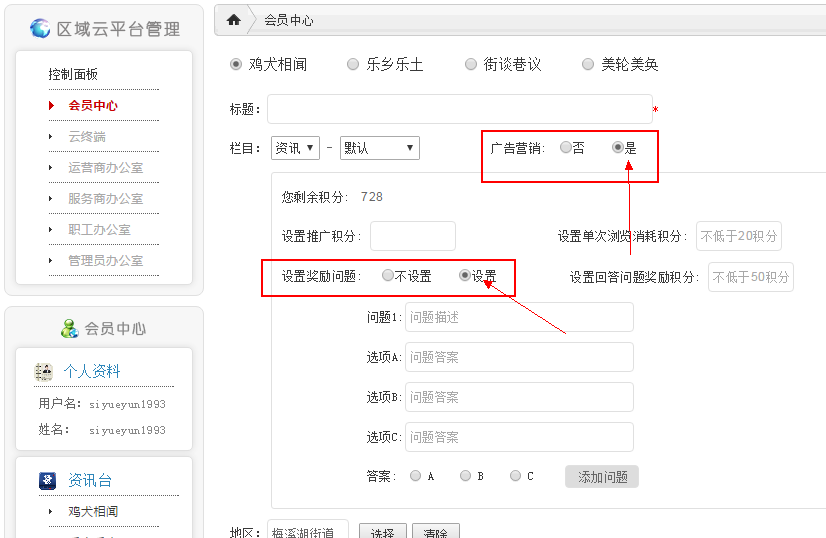
Task: Open 云终端 in control panel menu
Action: (87, 136)
